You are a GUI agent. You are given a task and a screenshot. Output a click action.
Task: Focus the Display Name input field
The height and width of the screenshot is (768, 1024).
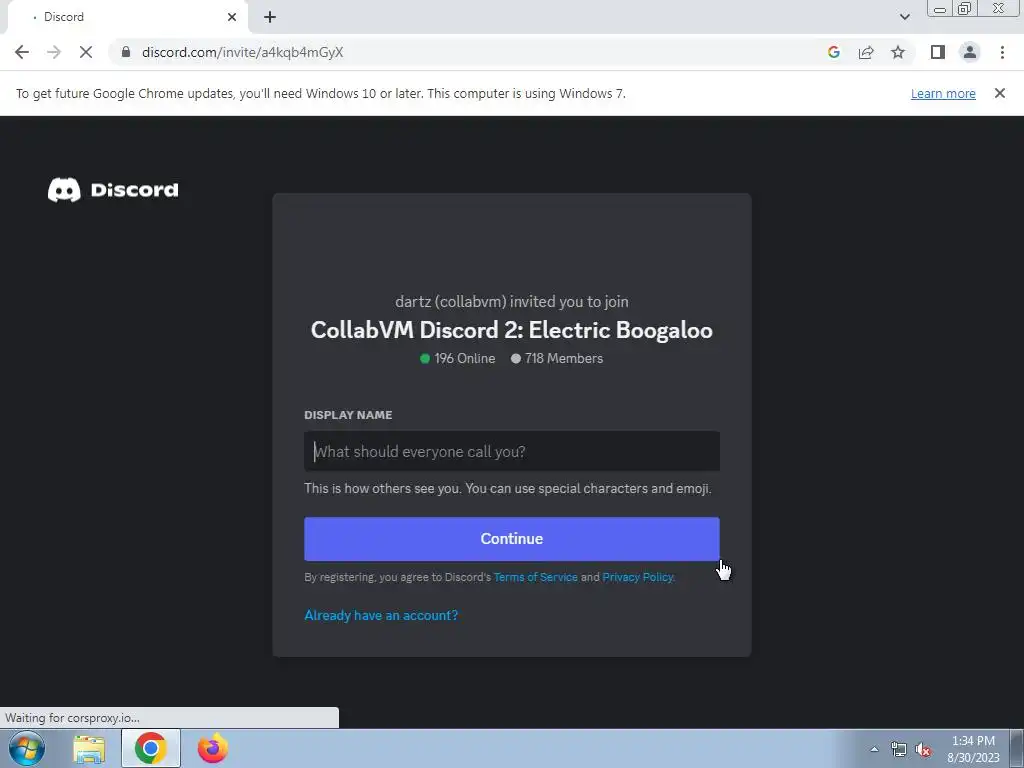point(512,451)
